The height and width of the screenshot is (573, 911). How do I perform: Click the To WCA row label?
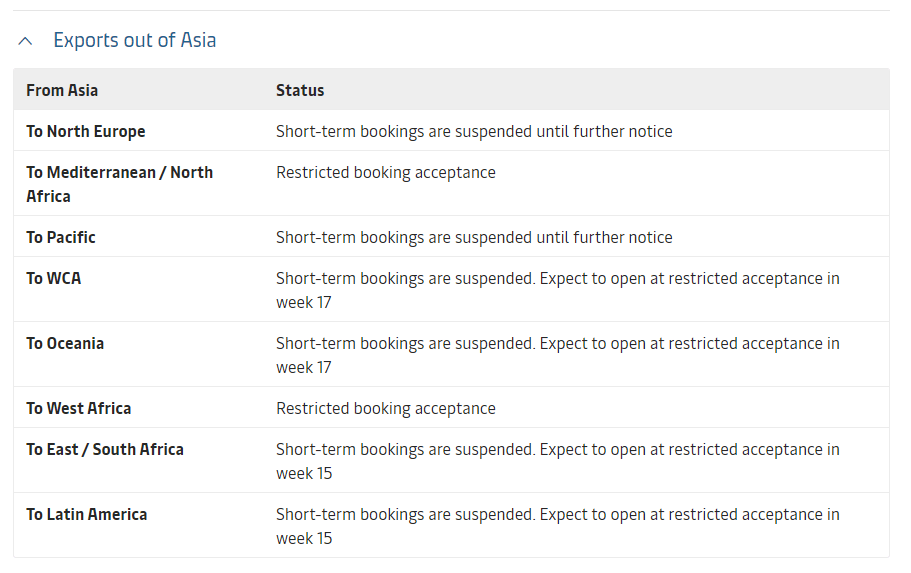(53, 278)
